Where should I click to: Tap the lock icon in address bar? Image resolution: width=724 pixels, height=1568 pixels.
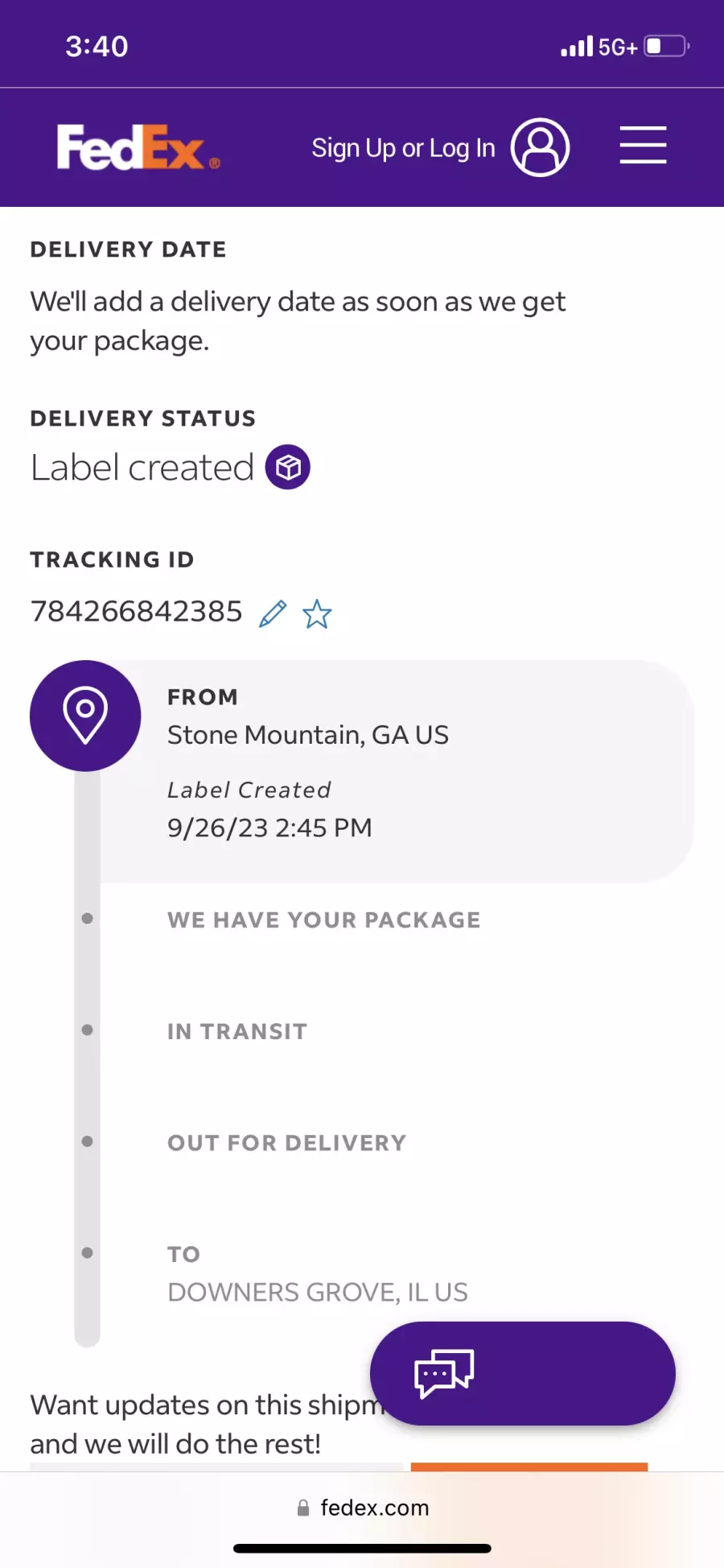pos(303,1508)
